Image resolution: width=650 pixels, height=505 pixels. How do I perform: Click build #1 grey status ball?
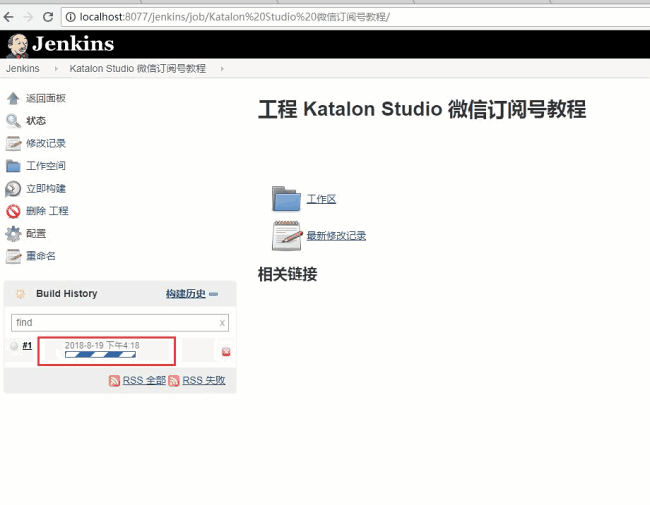click(14, 346)
